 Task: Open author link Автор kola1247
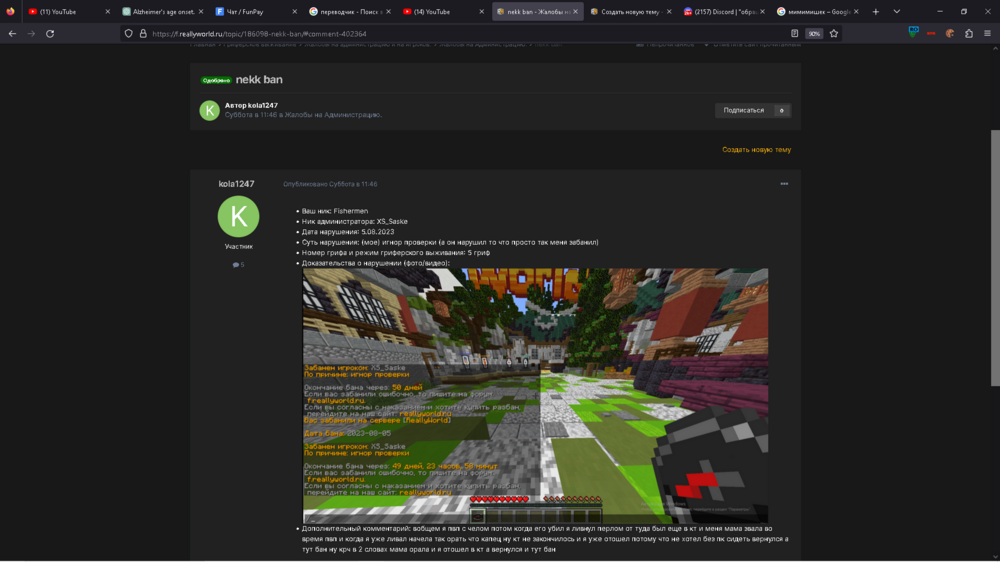pos(251,105)
